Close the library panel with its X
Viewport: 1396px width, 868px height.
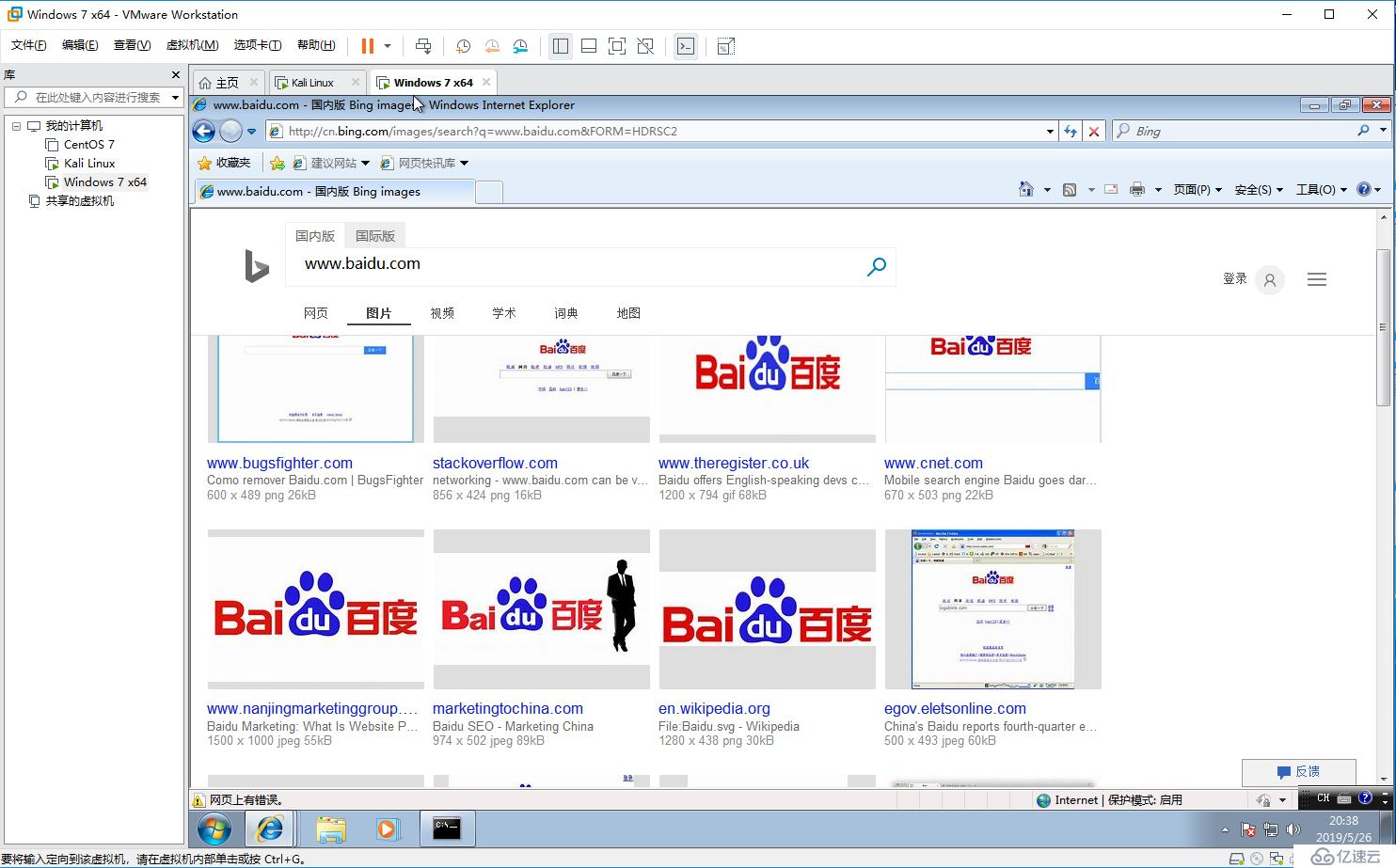click(175, 74)
